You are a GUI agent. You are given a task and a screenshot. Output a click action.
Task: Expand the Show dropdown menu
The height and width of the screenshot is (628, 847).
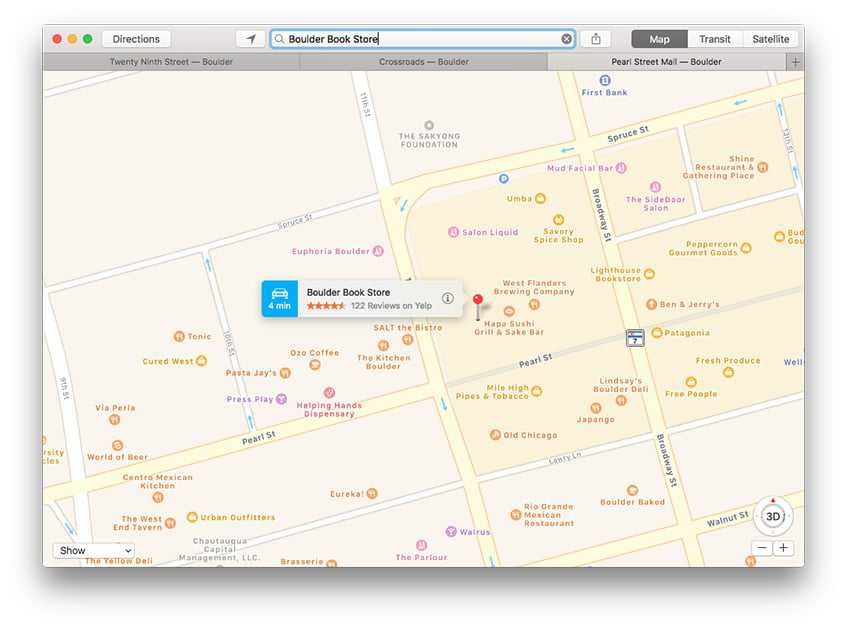[x=93, y=550]
